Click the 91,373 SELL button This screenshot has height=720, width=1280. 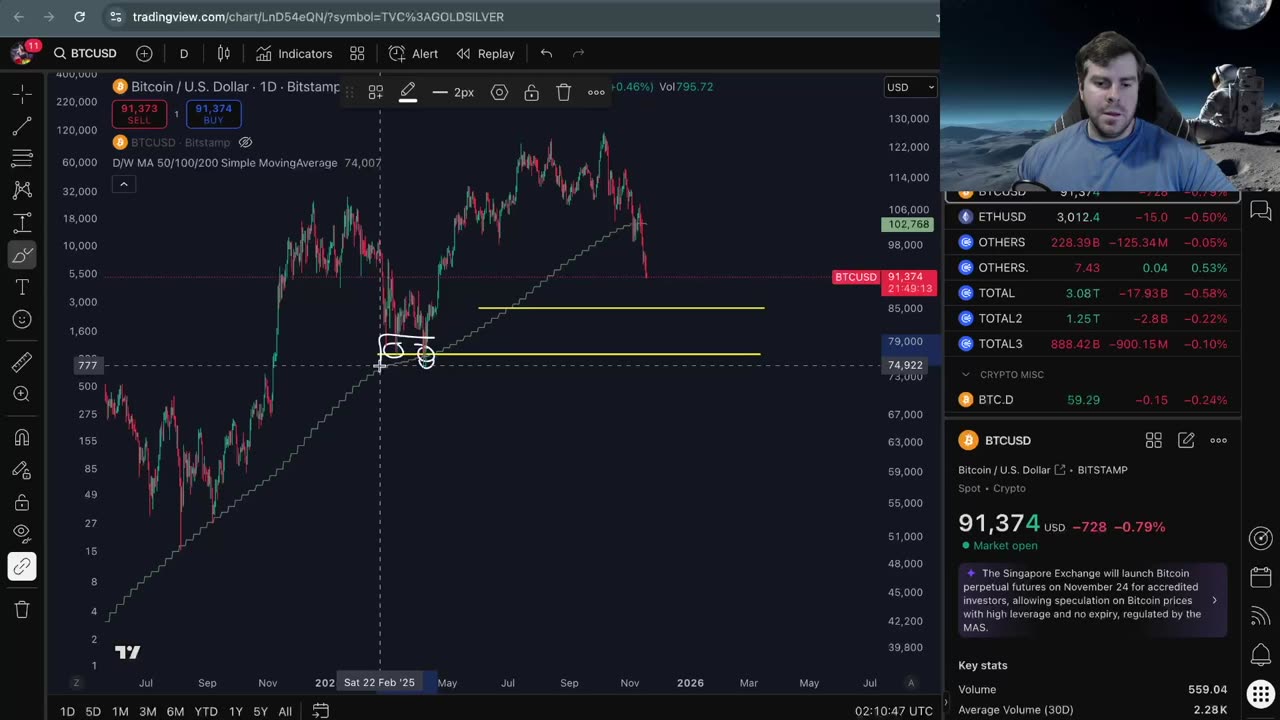pos(139,114)
